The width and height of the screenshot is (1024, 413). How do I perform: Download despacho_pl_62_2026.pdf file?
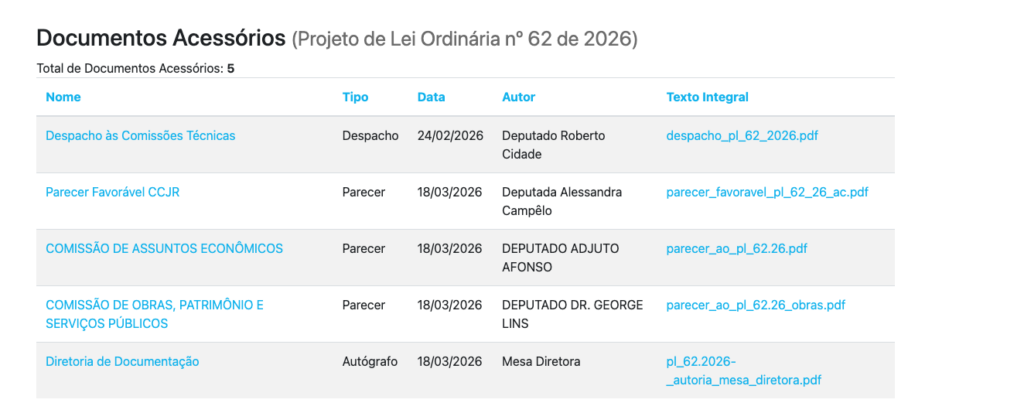tap(743, 136)
